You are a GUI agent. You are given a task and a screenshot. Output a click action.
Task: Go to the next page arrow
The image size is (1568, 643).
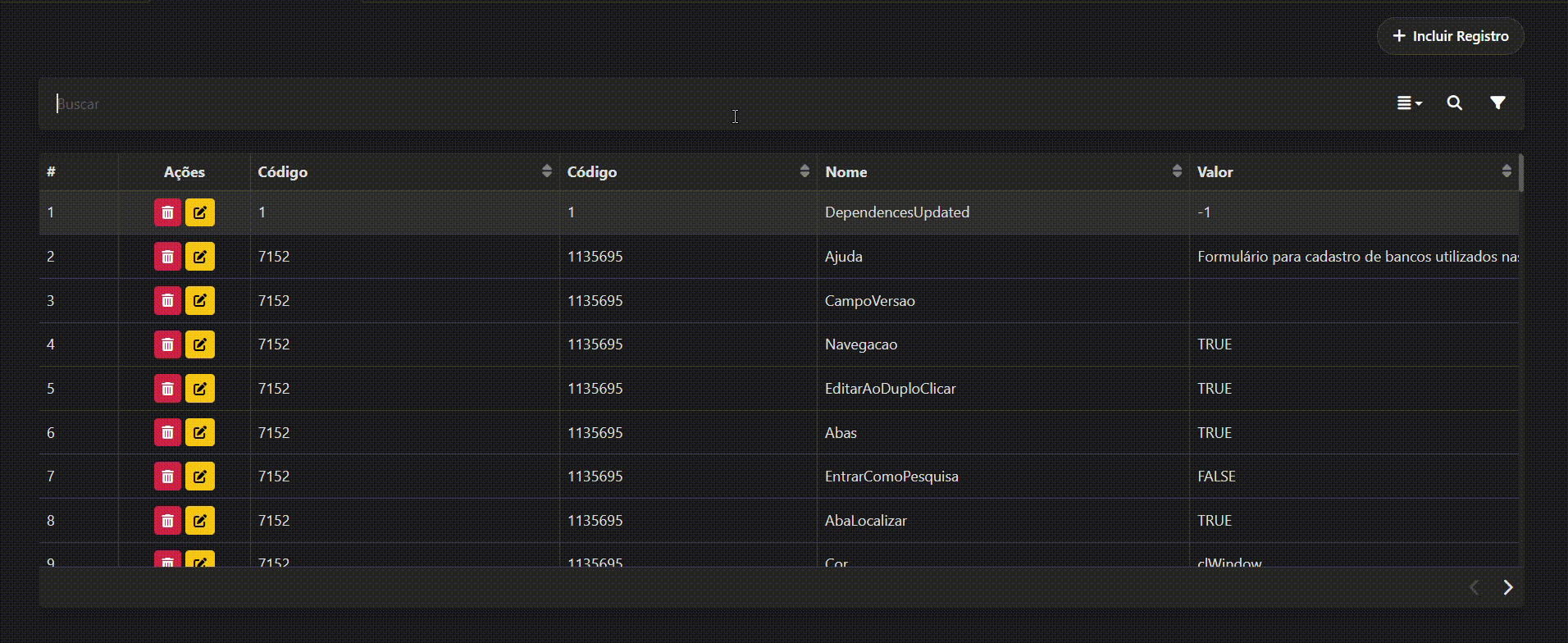coord(1507,587)
